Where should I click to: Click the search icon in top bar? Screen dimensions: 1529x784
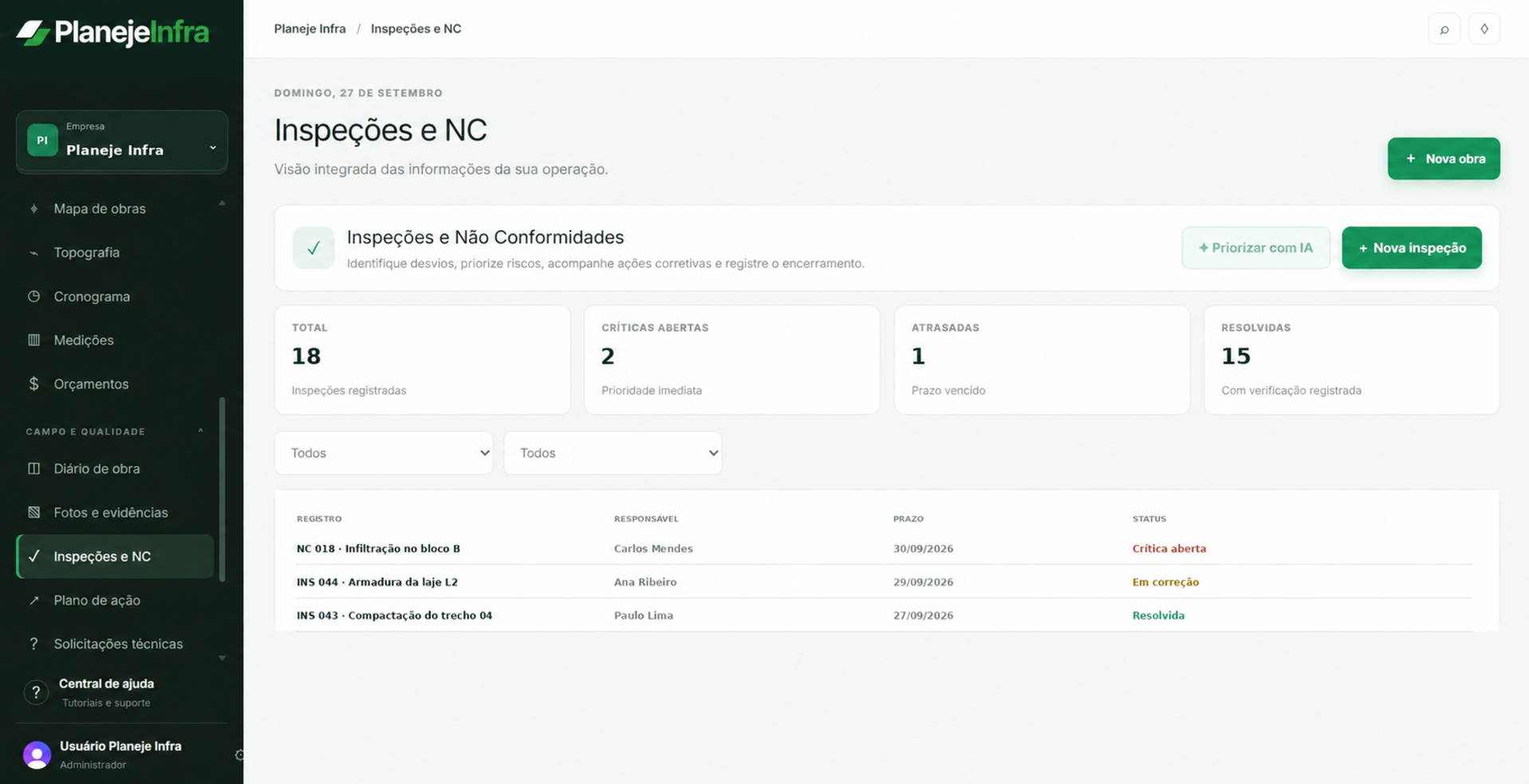click(x=1444, y=30)
